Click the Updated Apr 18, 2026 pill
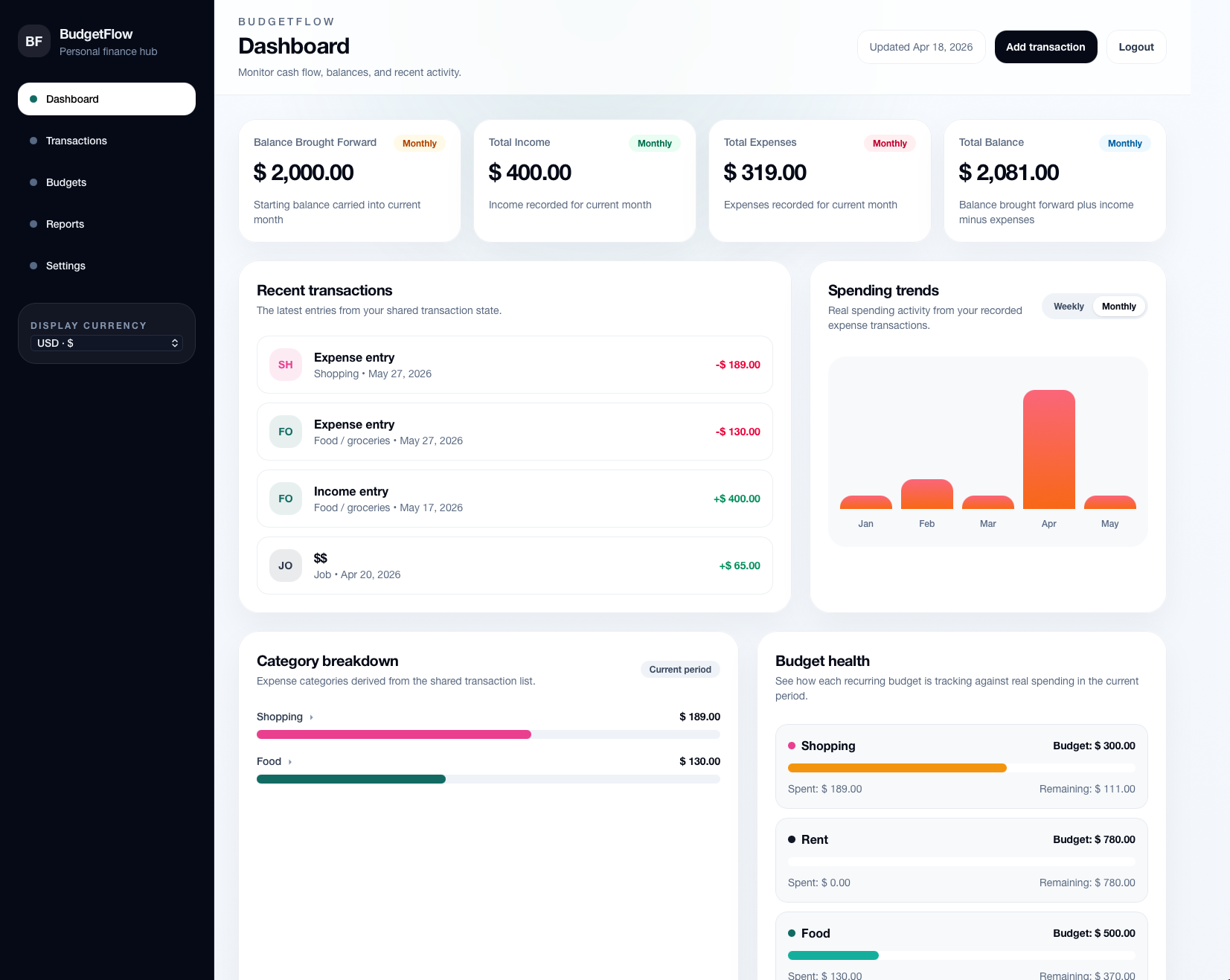The image size is (1230, 980). click(921, 47)
